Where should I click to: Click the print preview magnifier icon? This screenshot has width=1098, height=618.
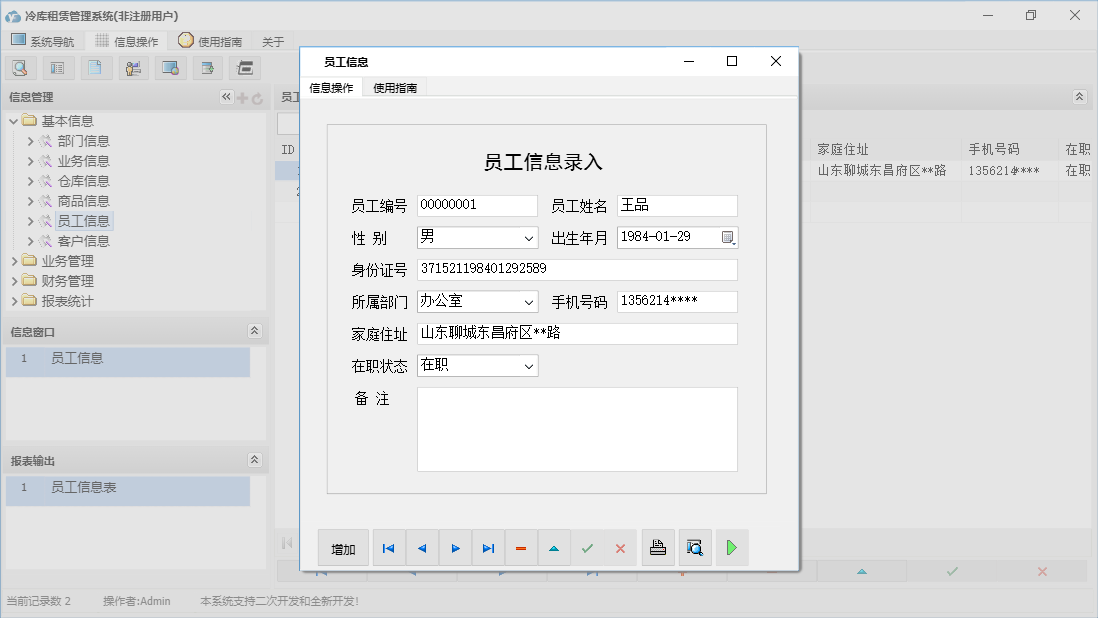tap(695, 547)
